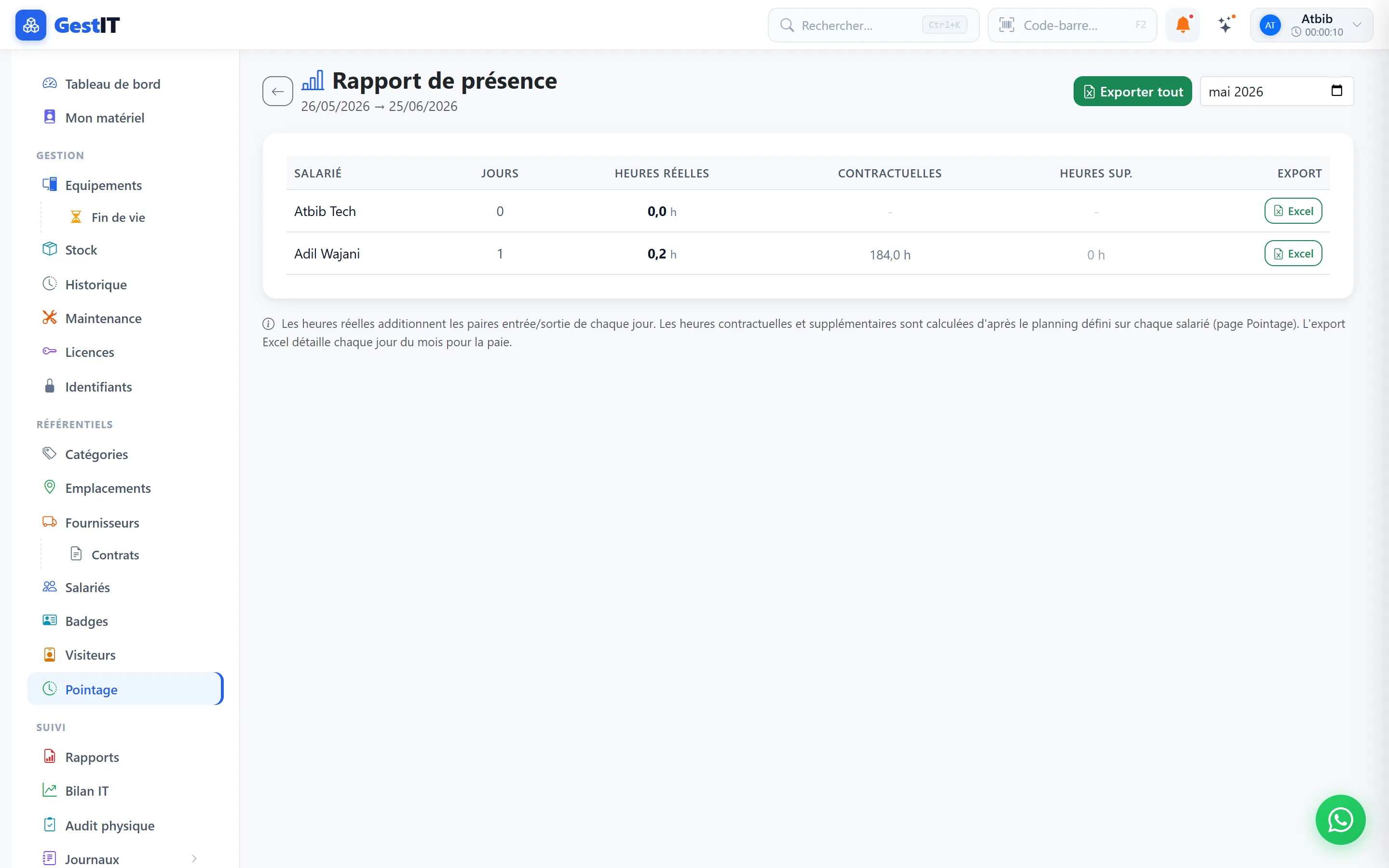The width and height of the screenshot is (1389, 868).
Task: Navigate to Equipements
Action: pos(125,185)
